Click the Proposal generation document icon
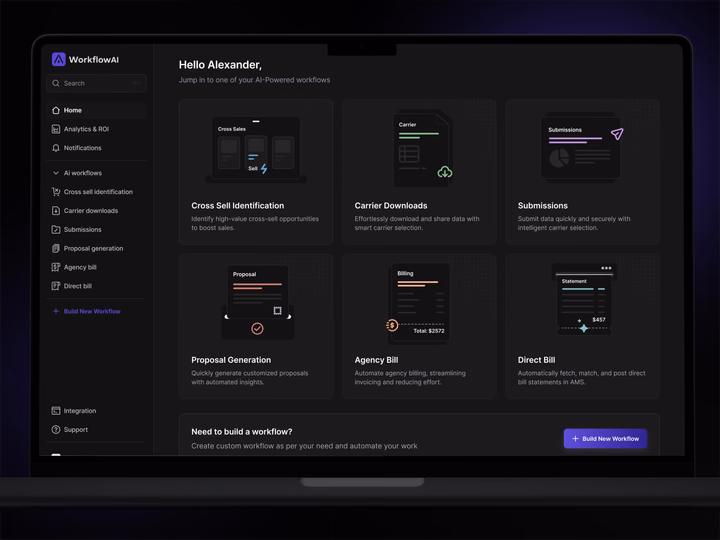 point(56,248)
